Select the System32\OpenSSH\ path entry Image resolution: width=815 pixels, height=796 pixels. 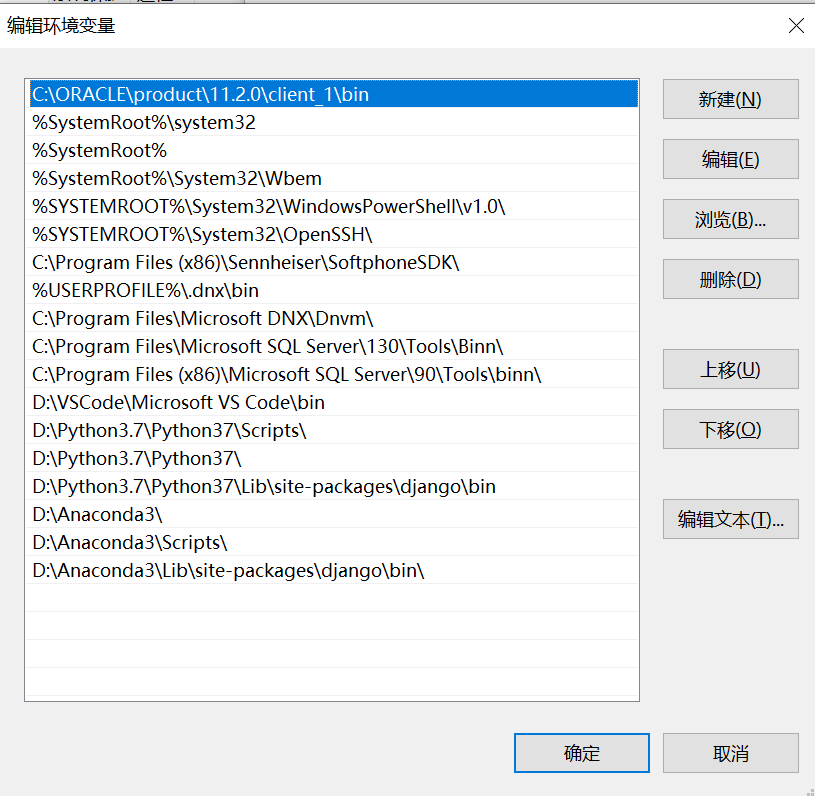click(334, 234)
